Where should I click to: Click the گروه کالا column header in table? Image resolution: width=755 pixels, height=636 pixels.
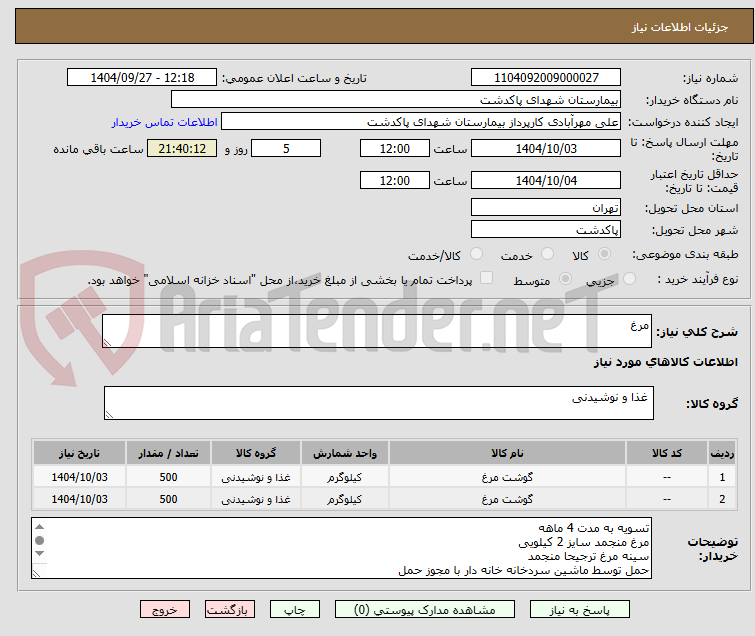256,453
